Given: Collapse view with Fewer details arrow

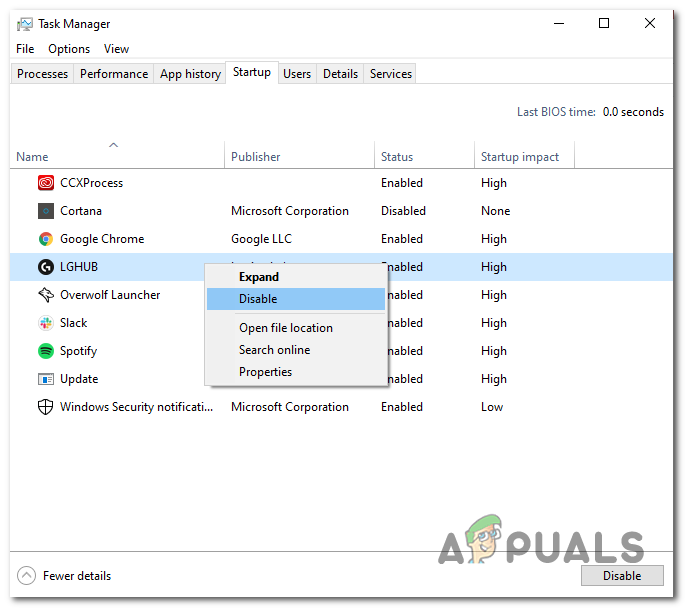Looking at the screenshot, I should [26, 576].
